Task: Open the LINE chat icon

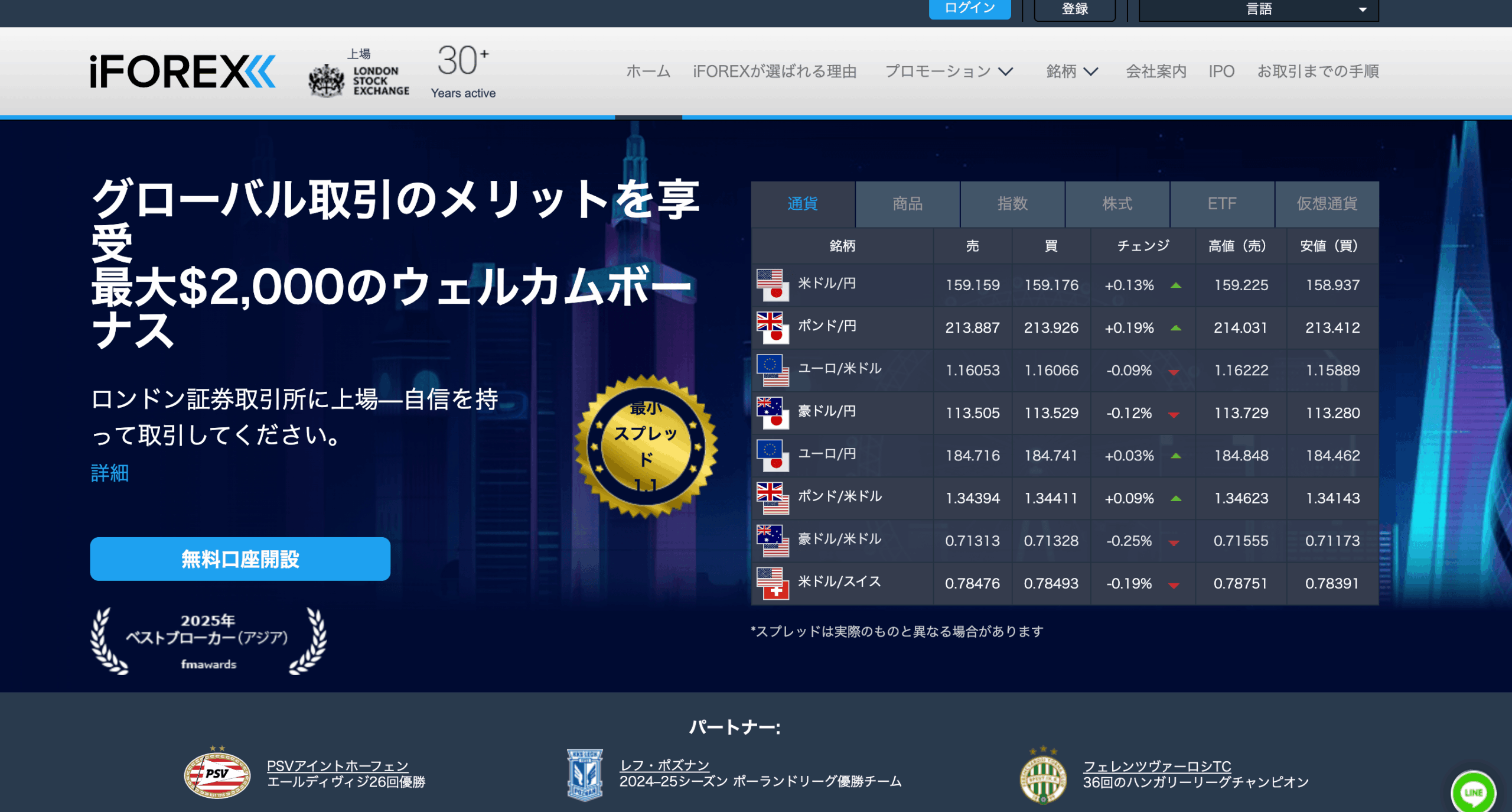Action: [1473, 792]
